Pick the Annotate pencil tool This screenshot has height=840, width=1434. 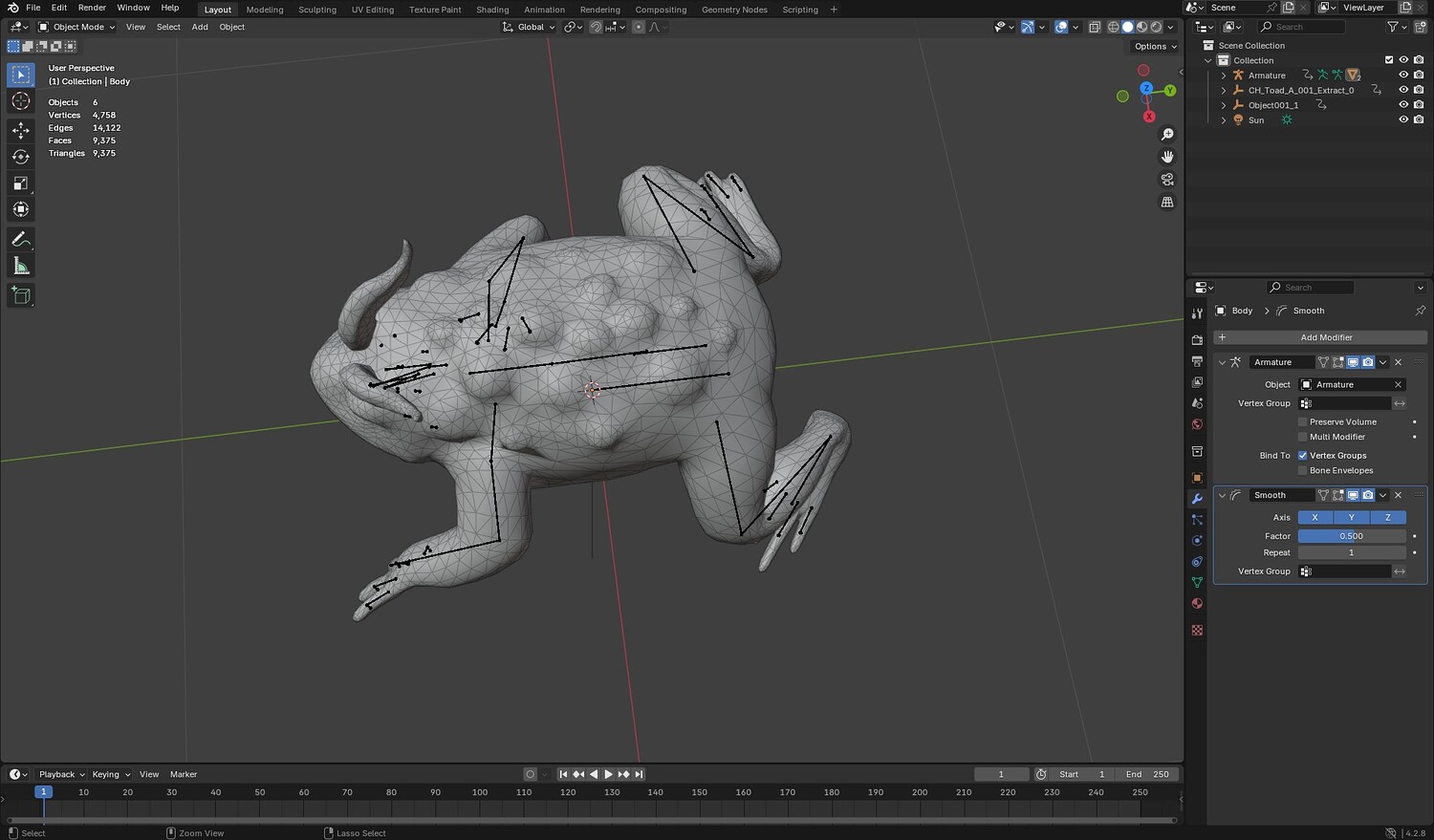[21, 240]
